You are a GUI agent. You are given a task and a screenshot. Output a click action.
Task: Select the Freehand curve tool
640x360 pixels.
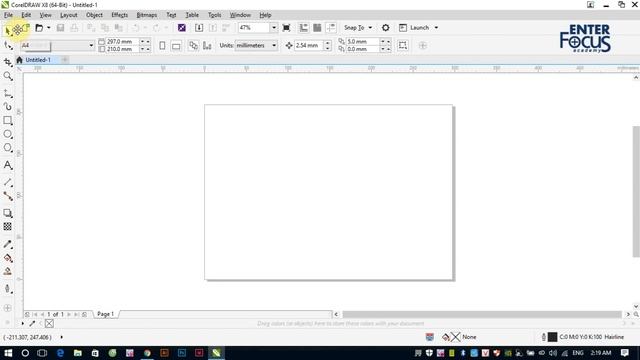point(8,93)
